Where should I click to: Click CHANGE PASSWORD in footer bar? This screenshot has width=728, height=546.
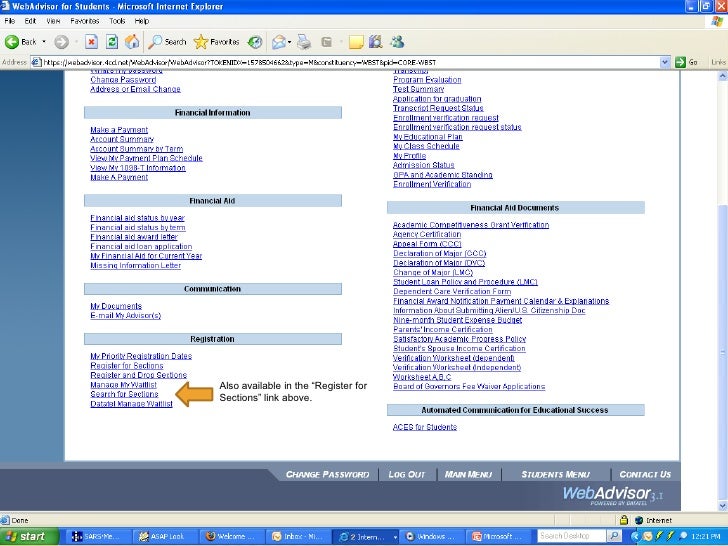(x=327, y=474)
